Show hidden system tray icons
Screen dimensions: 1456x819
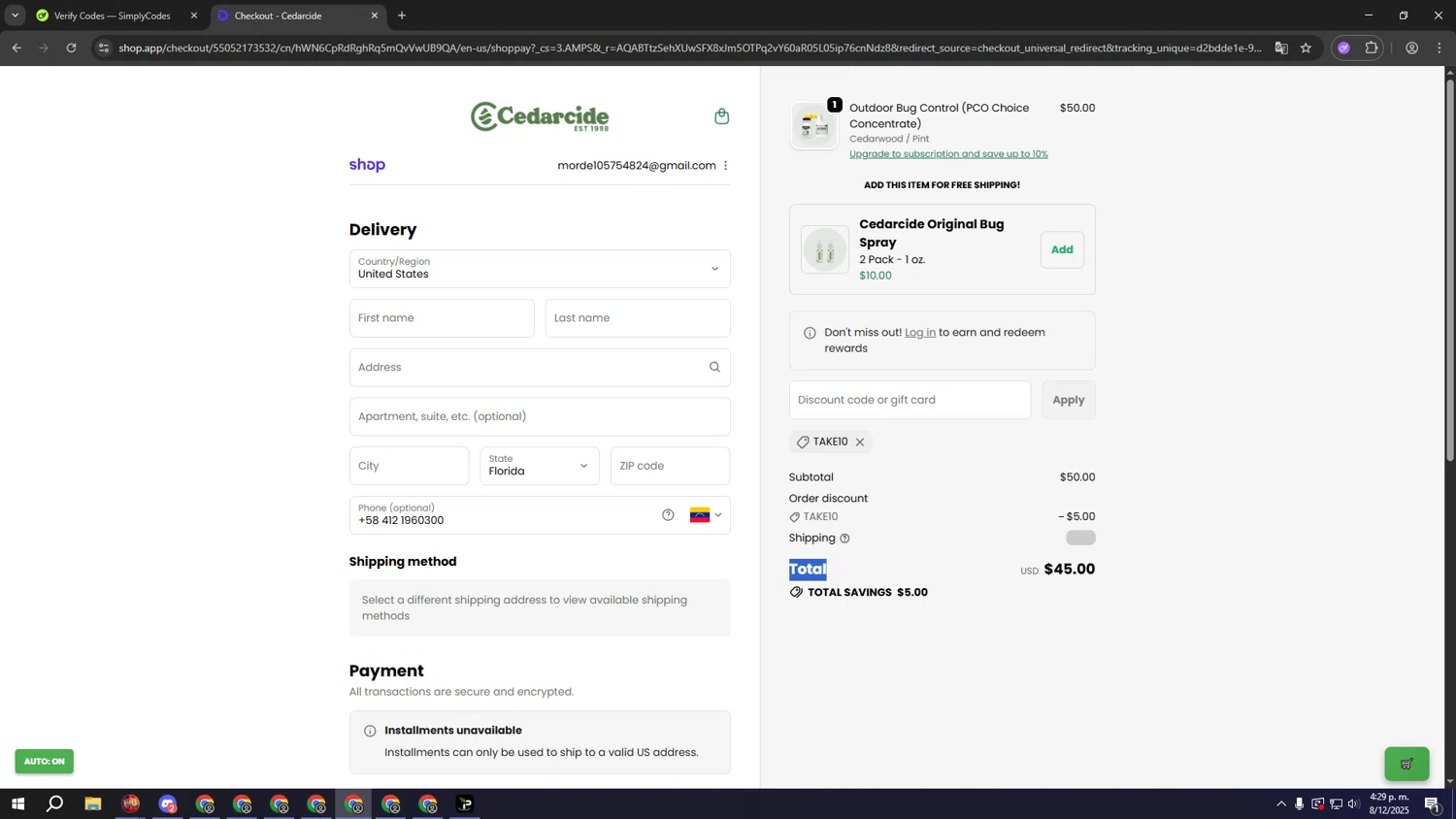(1281, 803)
